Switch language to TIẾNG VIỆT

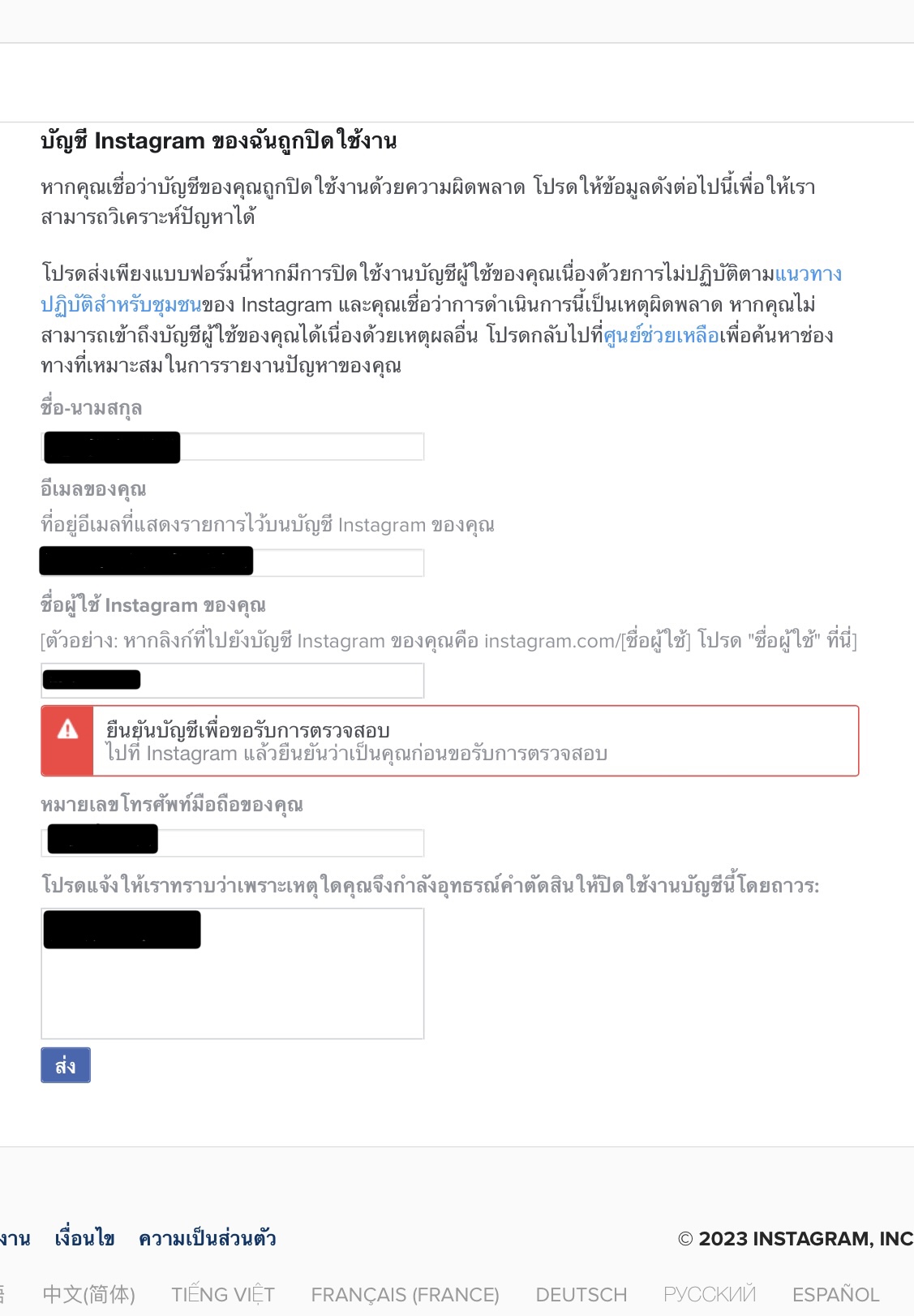point(223,1294)
